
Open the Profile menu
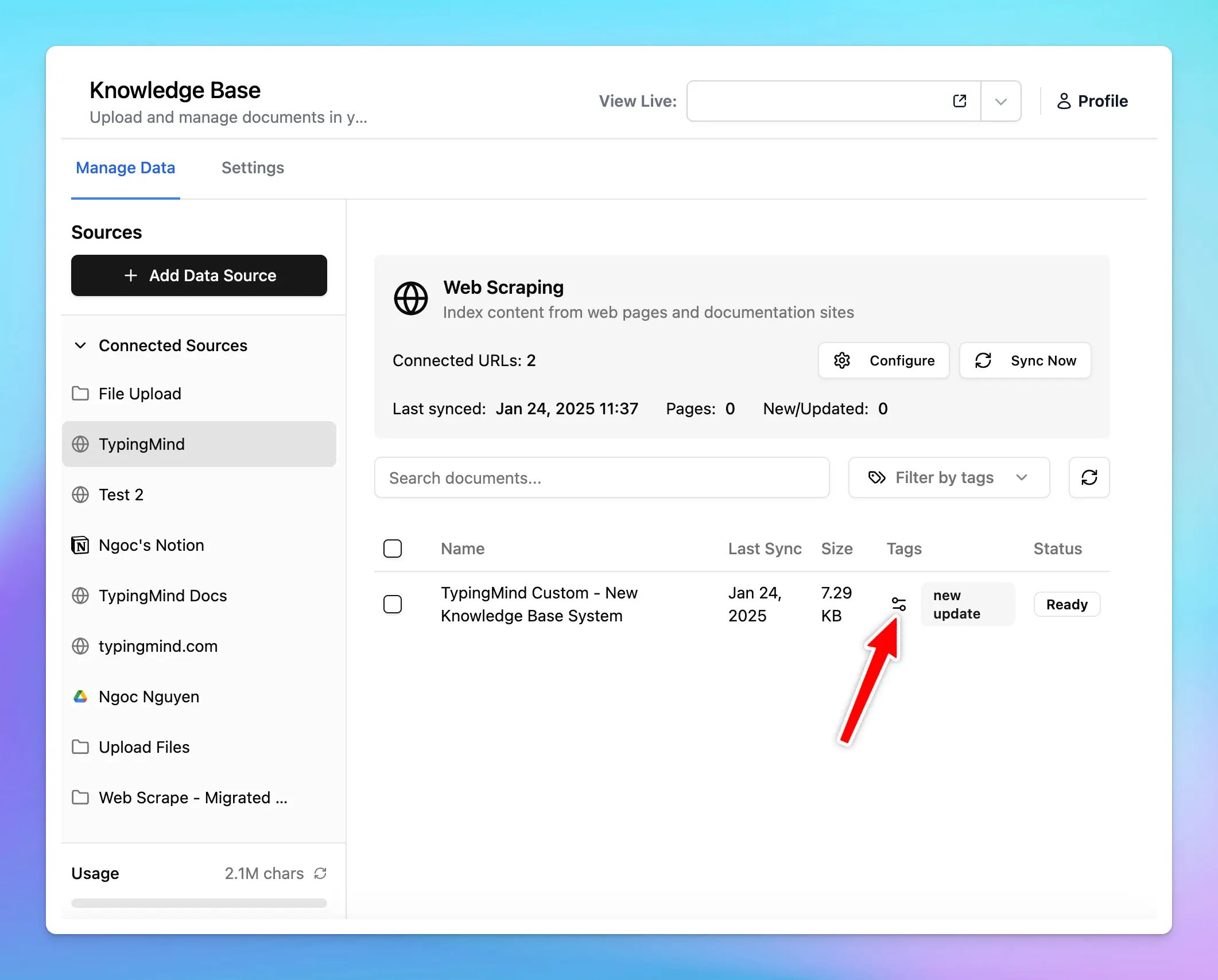pyautogui.click(x=1092, y=101)
